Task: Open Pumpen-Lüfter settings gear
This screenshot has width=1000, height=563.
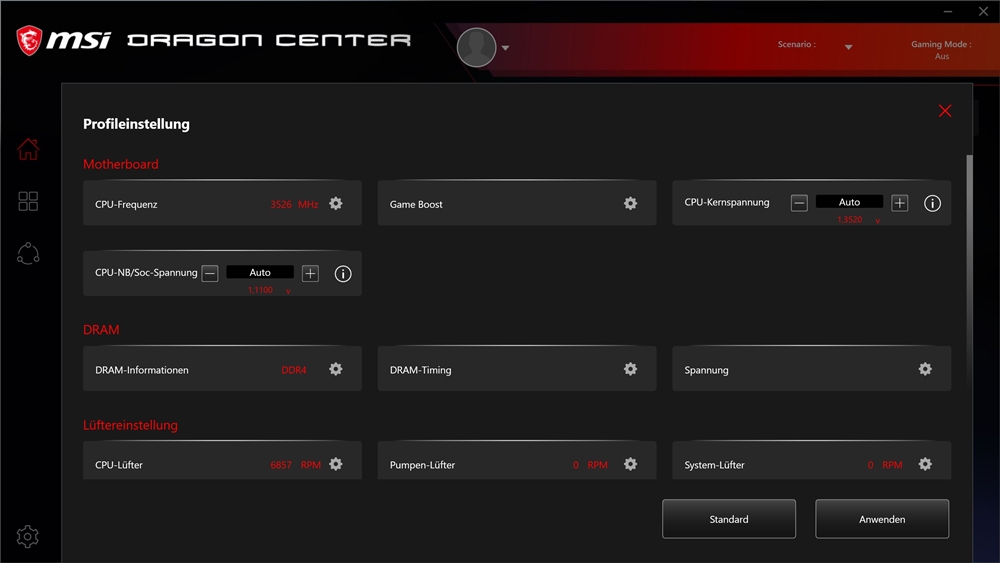Action: point(631,464)
